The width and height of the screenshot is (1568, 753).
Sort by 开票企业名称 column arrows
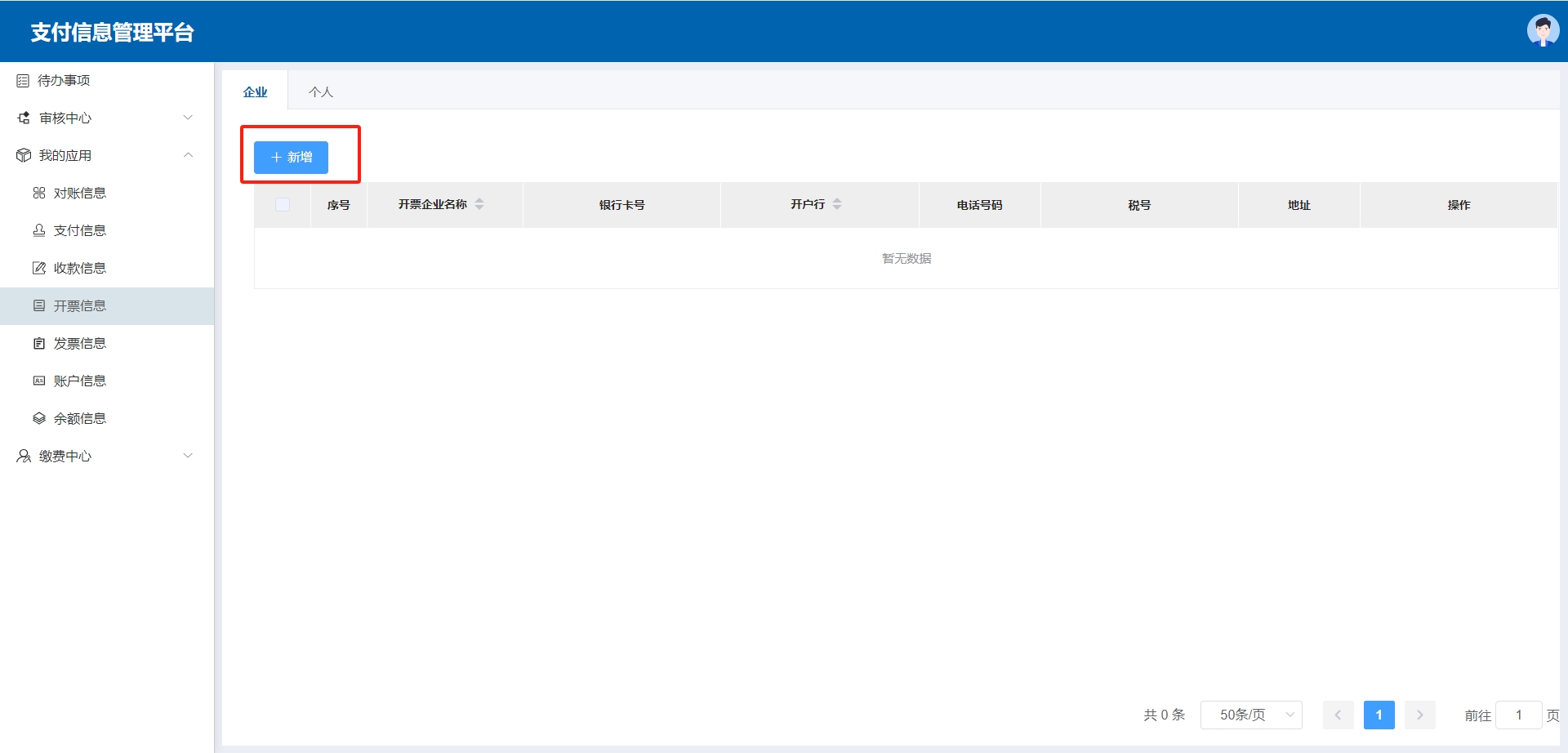[x=479, y=205]
